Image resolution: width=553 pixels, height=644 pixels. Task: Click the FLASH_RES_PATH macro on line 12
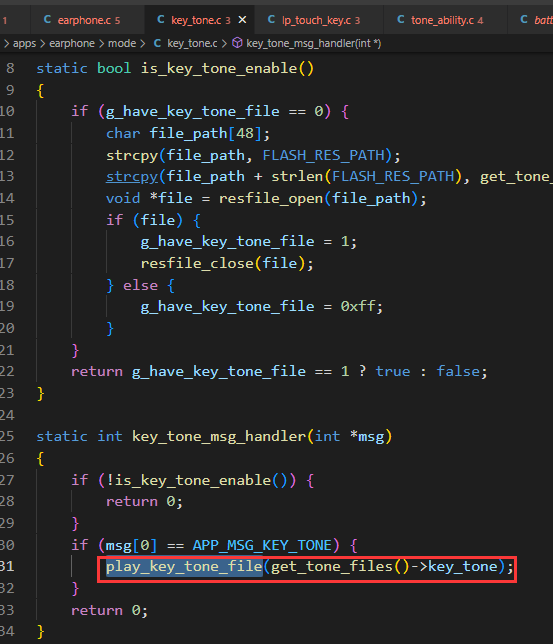(324, 155)
